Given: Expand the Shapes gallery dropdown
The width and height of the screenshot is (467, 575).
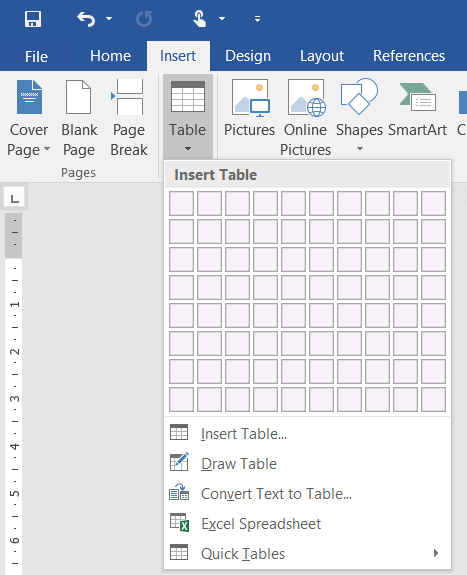Looking at the screenshot, I should point(360,149).
